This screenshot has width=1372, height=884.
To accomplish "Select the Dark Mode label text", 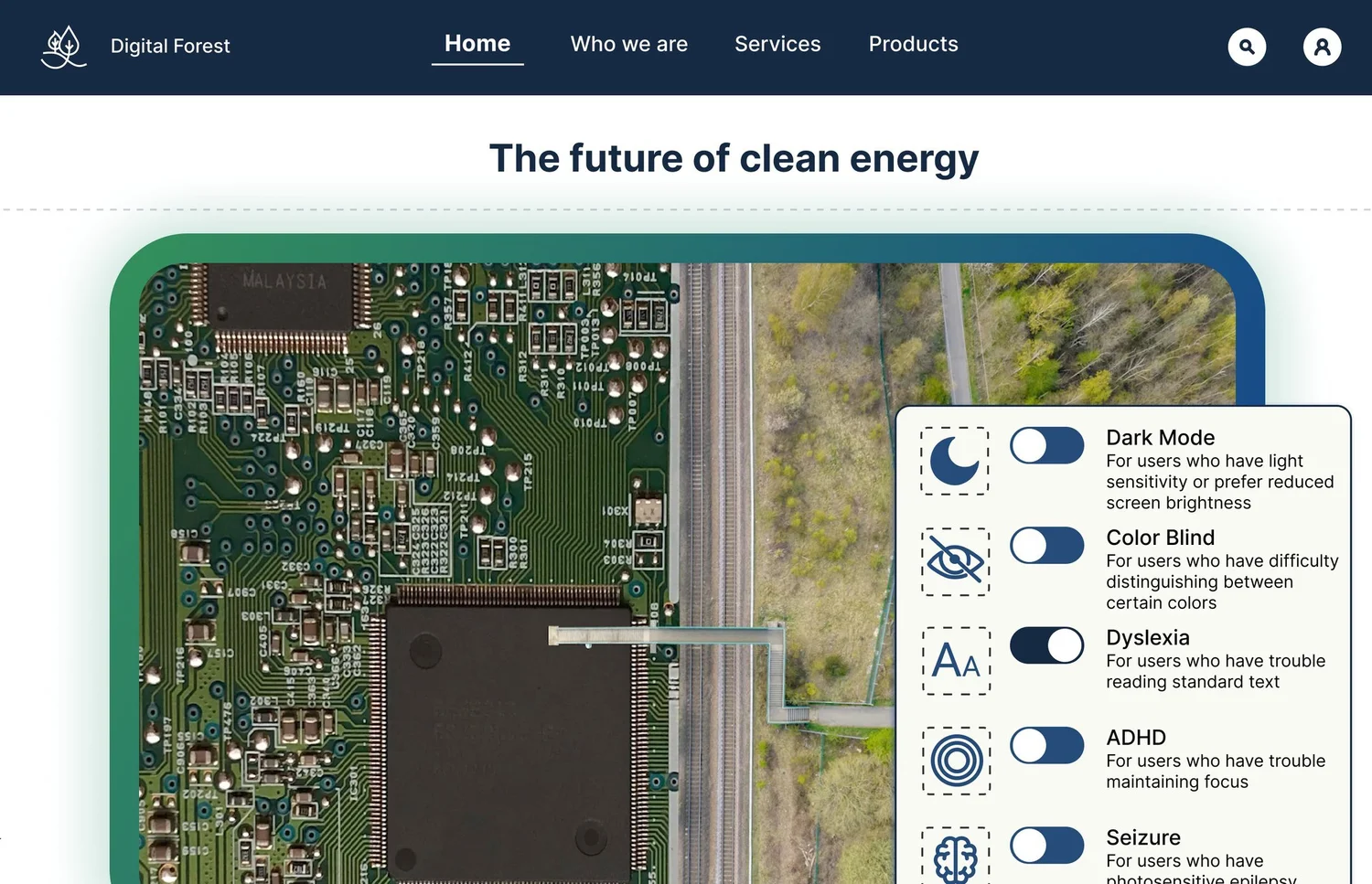I will click(1161, 438).
